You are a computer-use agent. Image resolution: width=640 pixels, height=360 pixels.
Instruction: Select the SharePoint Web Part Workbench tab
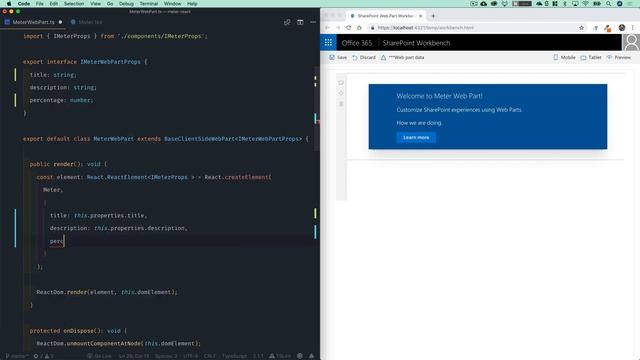click(385, 16)
